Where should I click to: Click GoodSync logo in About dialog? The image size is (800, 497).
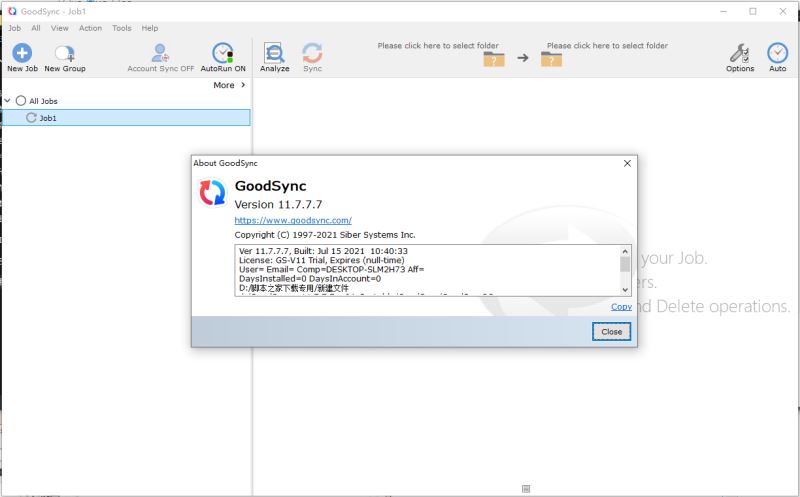(212, 192)
